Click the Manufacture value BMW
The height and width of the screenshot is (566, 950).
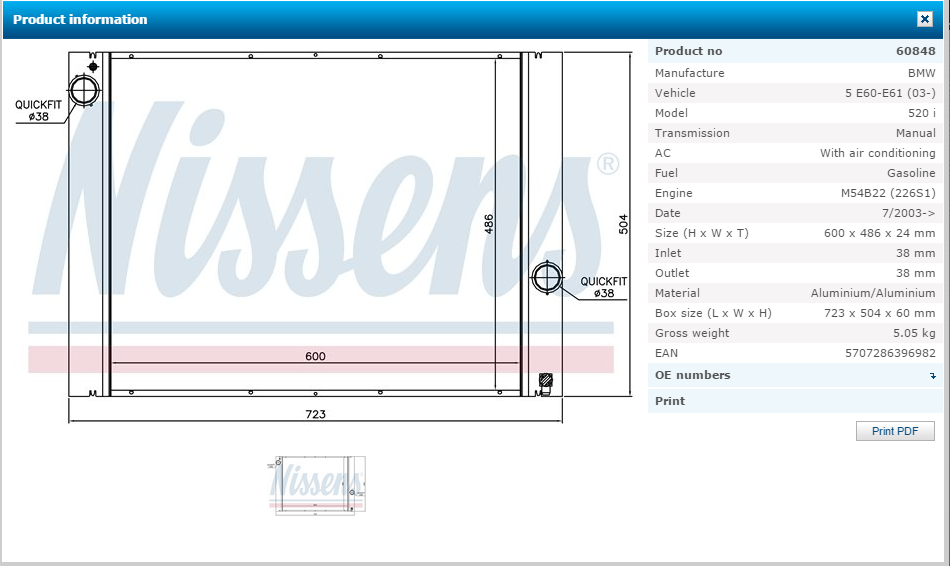point(922,73)
